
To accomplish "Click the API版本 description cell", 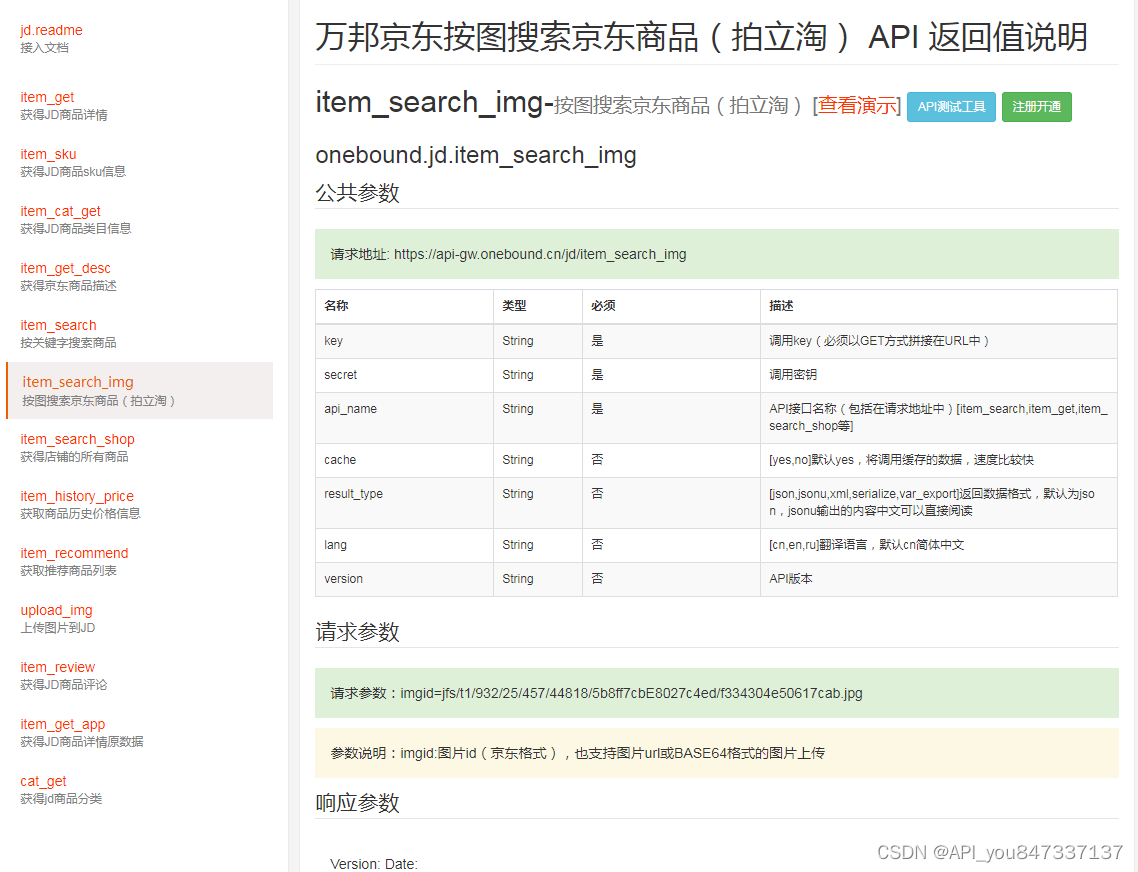I will tap(938, 579).
